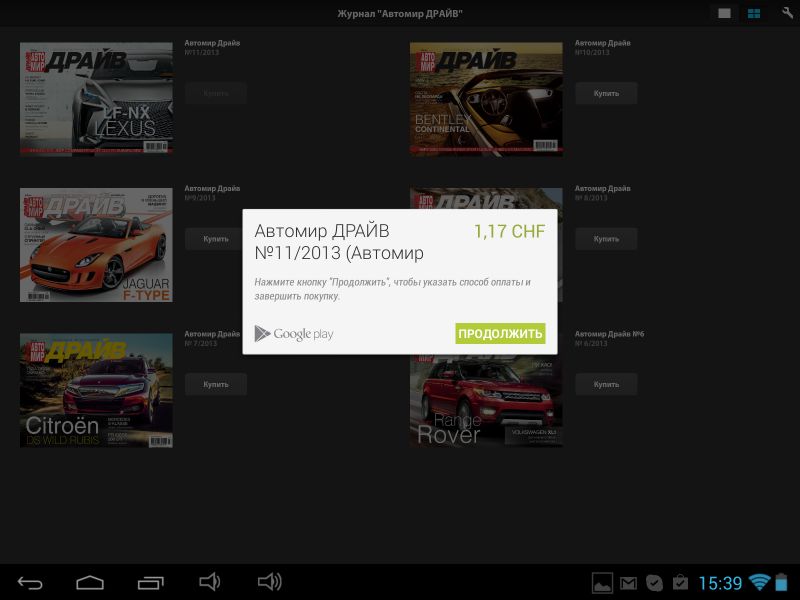Viewport: 800px width, 600px height.
Task: Buy issue №6/2013 with Купить button
Action: [x=606, y=384]
